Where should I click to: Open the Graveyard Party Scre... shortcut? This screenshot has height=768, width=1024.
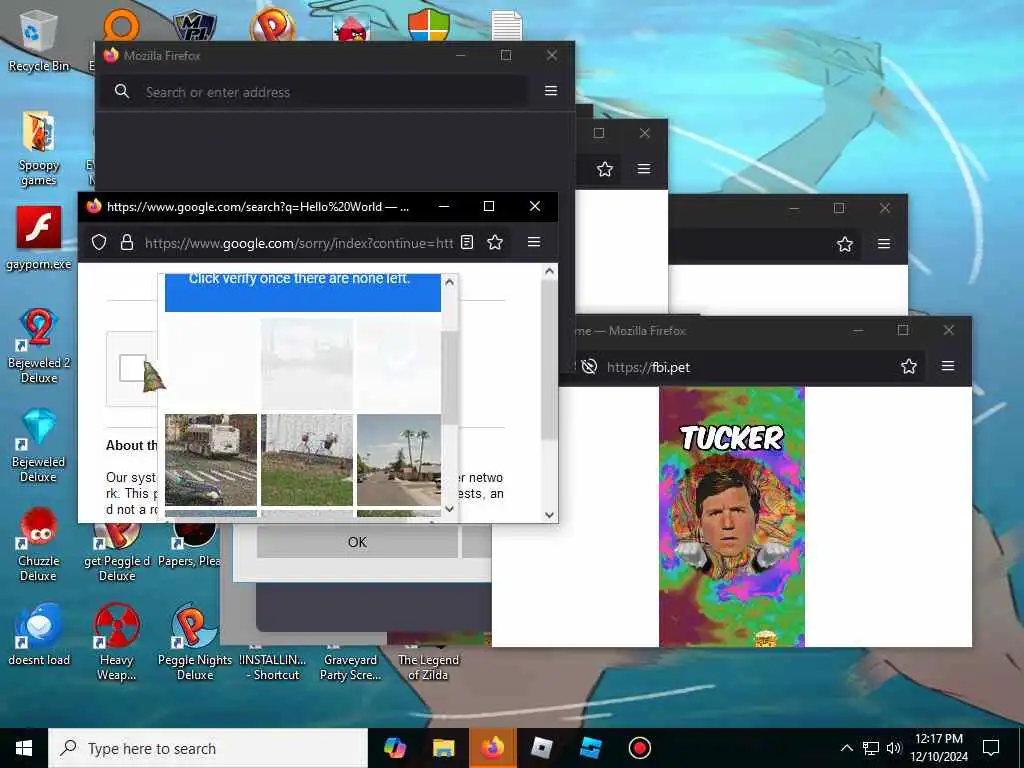[x=351, y=665]
